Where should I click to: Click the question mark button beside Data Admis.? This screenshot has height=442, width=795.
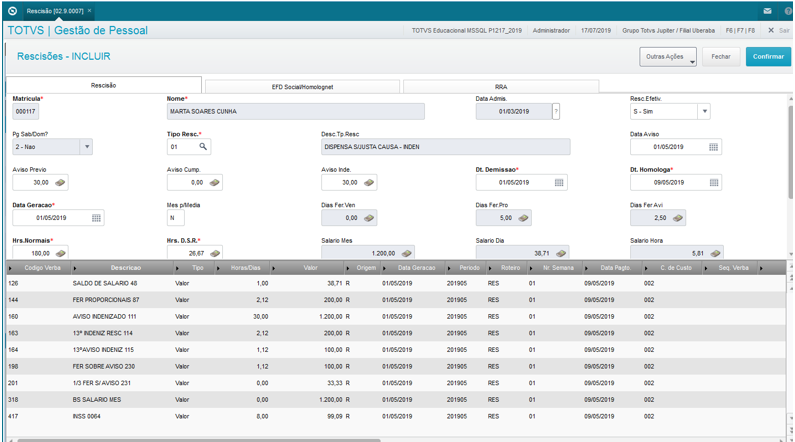coord(556,112)
